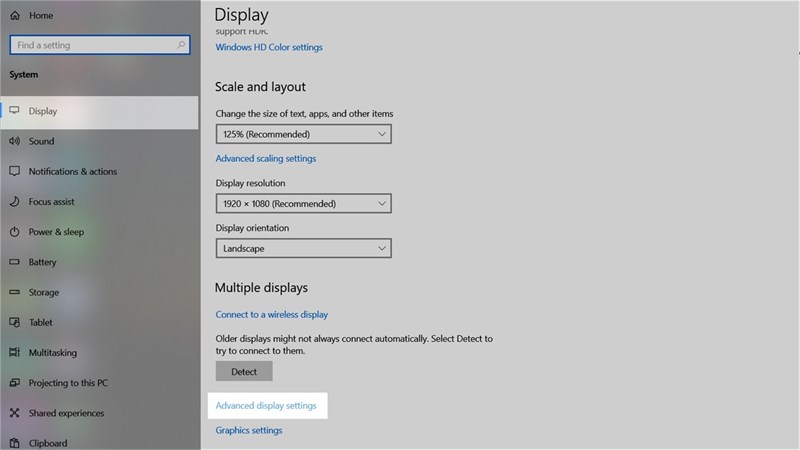Click the Tablet icon

15,323
